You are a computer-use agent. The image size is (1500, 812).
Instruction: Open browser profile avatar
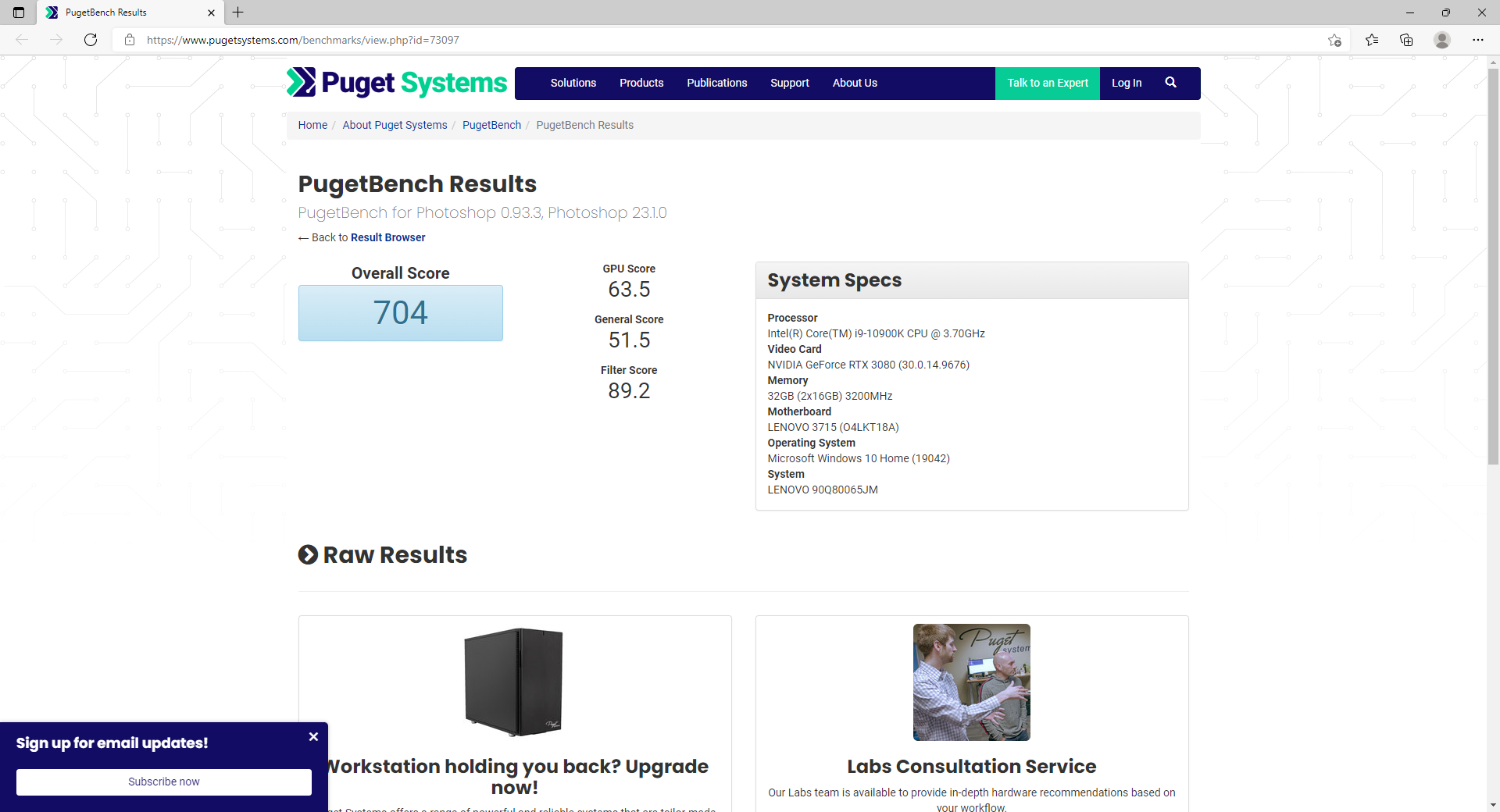coord(1442,40)
